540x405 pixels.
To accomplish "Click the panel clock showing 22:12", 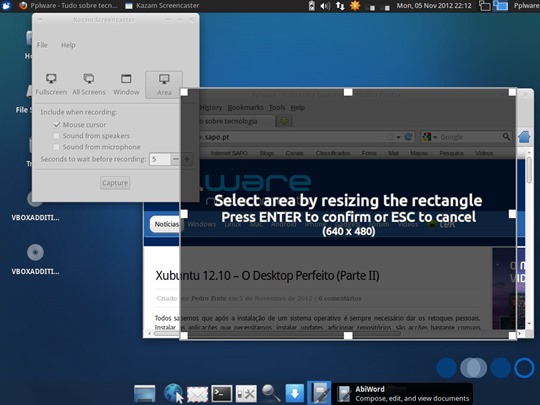I will (434, 6).
